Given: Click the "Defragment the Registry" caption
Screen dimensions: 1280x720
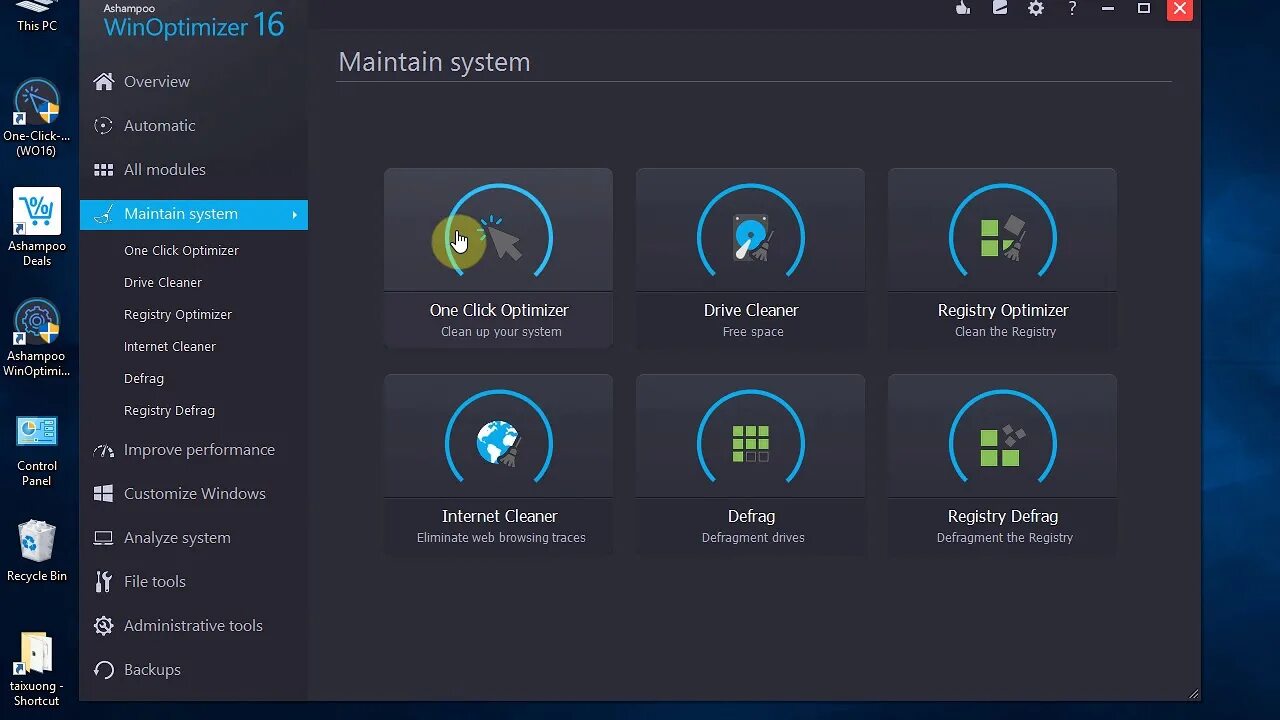Looking at the screenshot, I should (x=1005, y=538).
